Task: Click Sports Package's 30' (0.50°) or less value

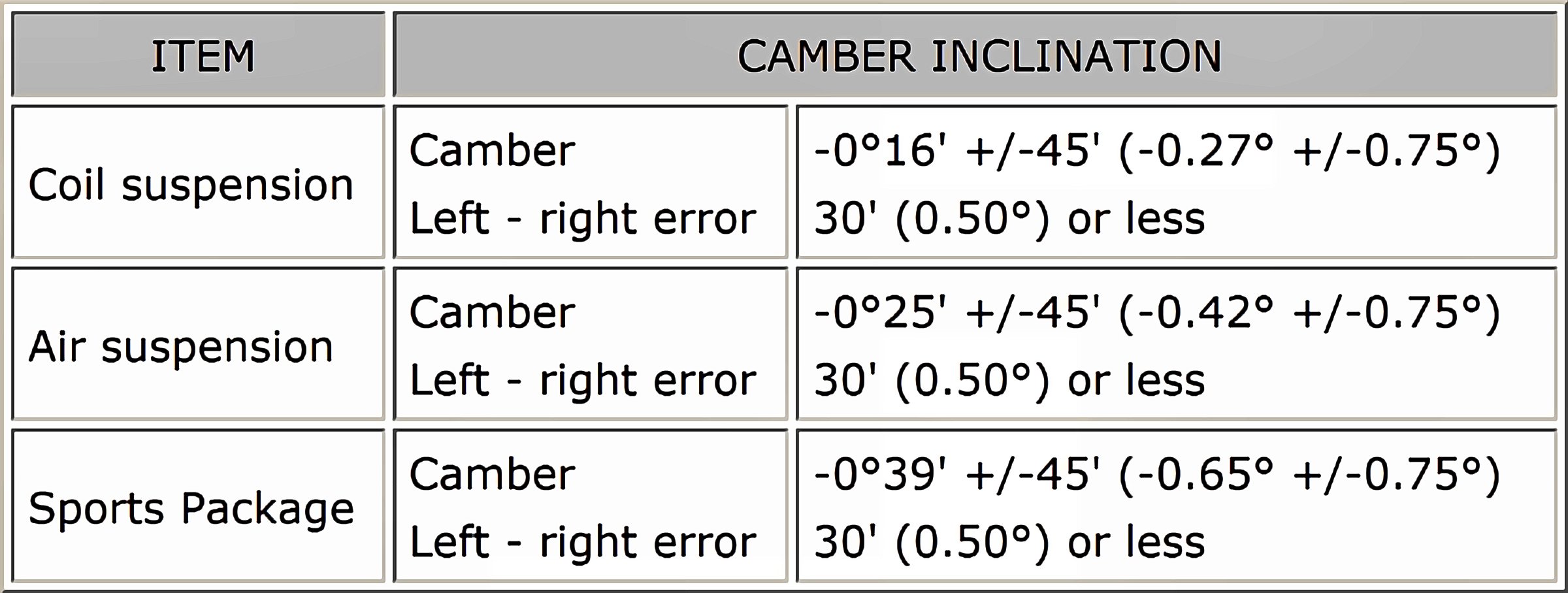Action: 1009,542
